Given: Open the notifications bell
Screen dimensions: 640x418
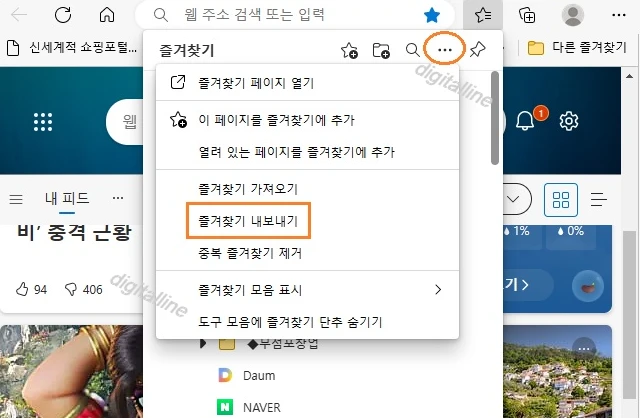Looking at the screenshot, I should (x=525, y=121).
